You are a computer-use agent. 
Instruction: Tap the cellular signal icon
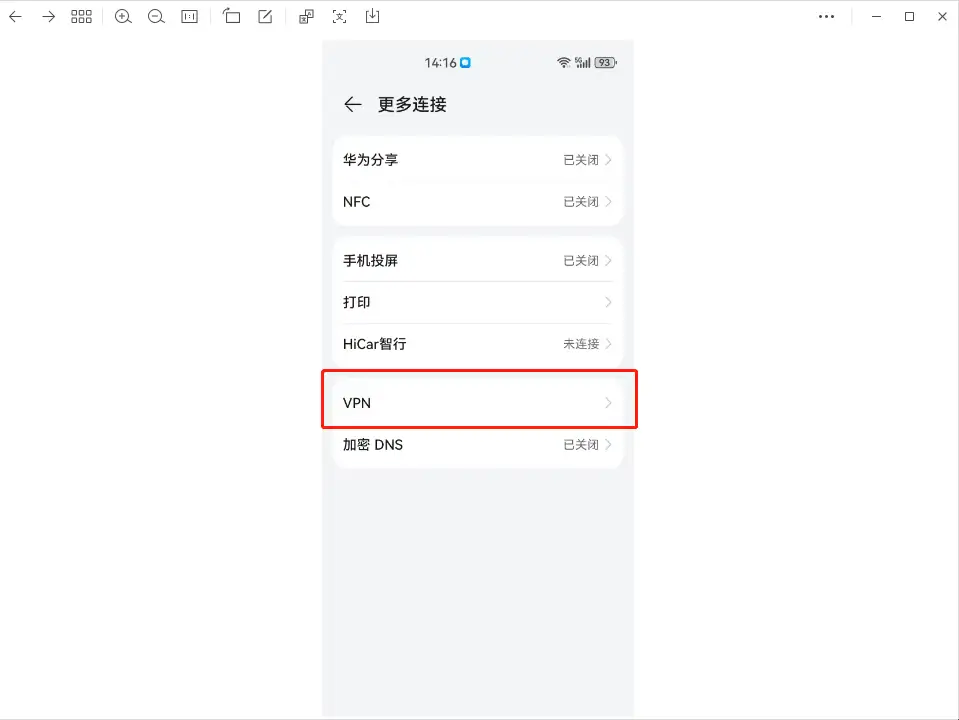583,62
